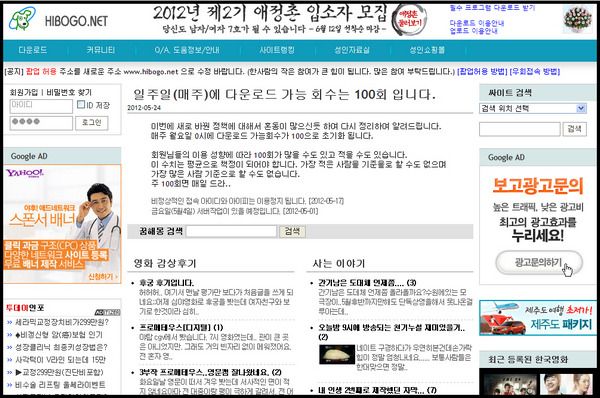The image size is (600, 398).
Task: Click ◆비갱신형 암(癌)보험 인기 link
Action: [x=59, y=335]
